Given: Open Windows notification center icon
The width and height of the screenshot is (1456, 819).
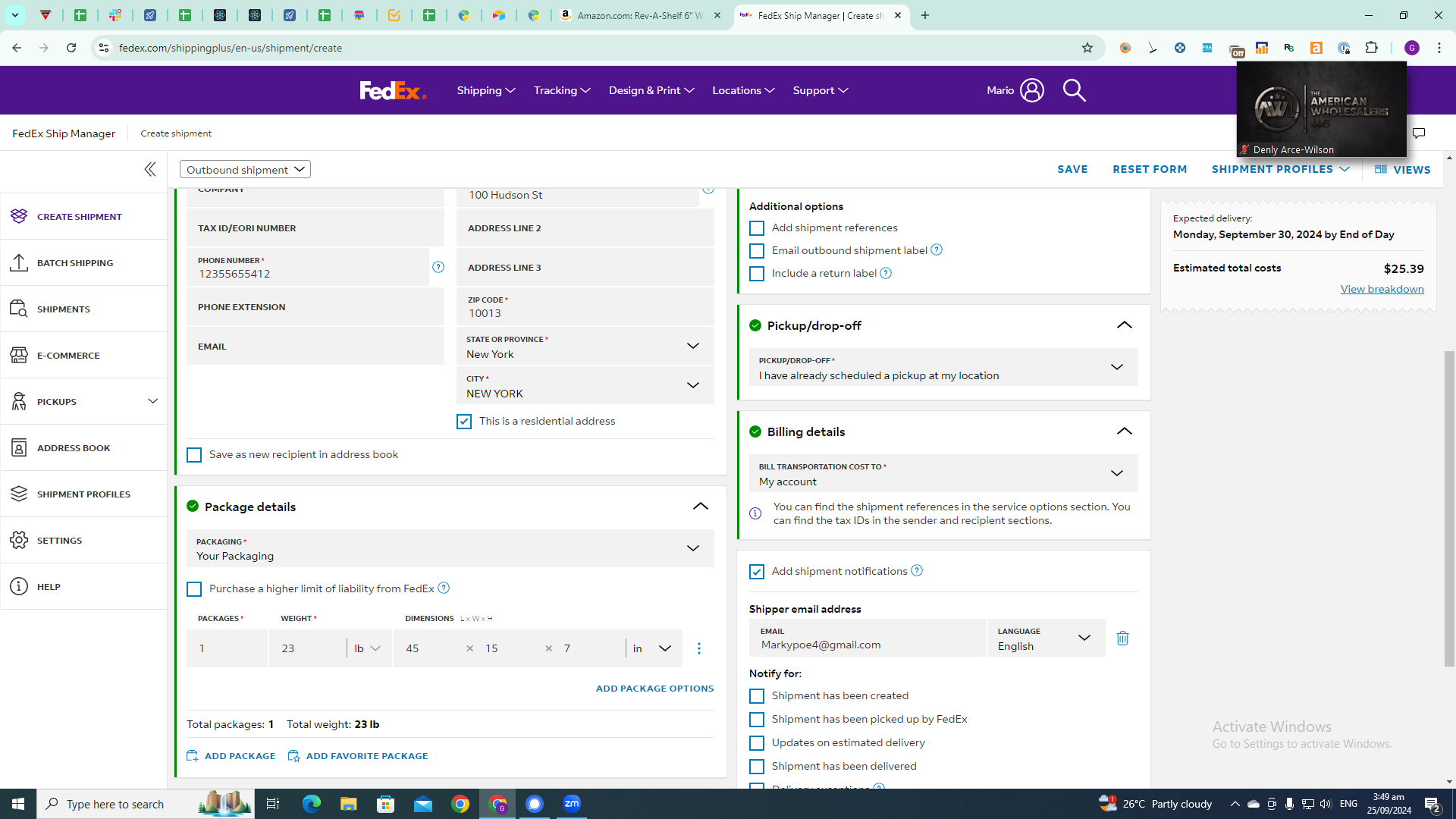Looking at the screenshot, I should coord(1432,804).
